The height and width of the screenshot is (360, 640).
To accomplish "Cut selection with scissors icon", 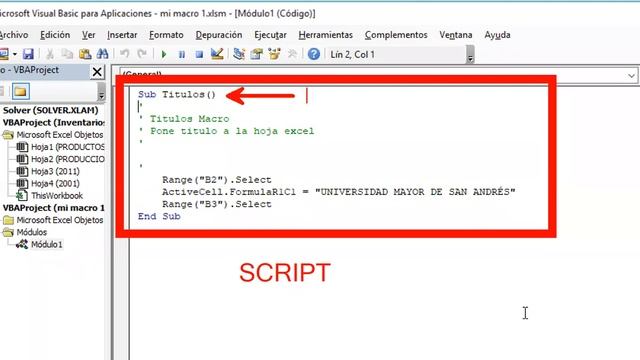I will point(50,54).
